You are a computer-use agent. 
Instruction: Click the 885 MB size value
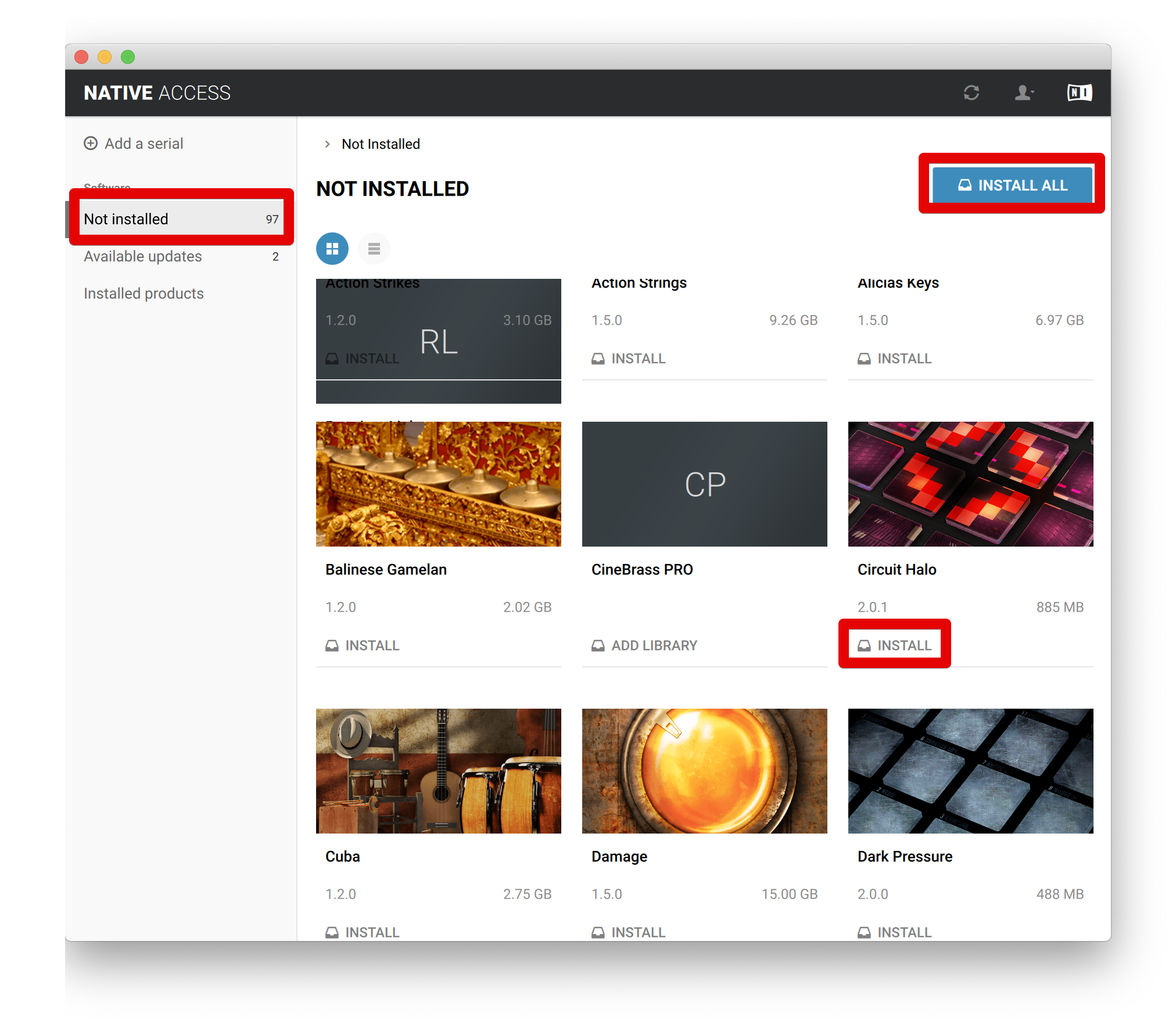(1060, 607)
